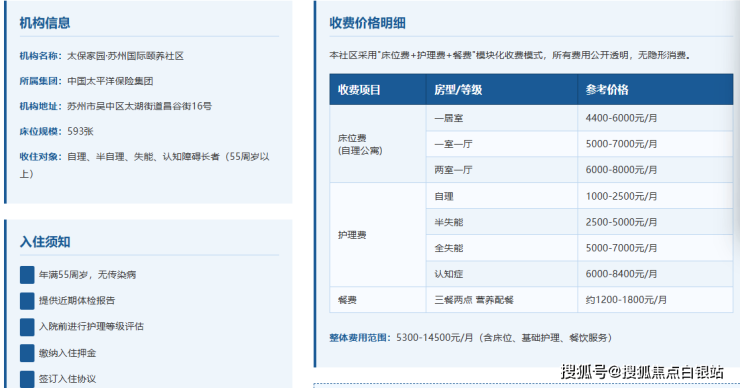Screen dimensions: 740x388
Task: Click the 两室一厅 room type cell
Action: click(502, 170)
